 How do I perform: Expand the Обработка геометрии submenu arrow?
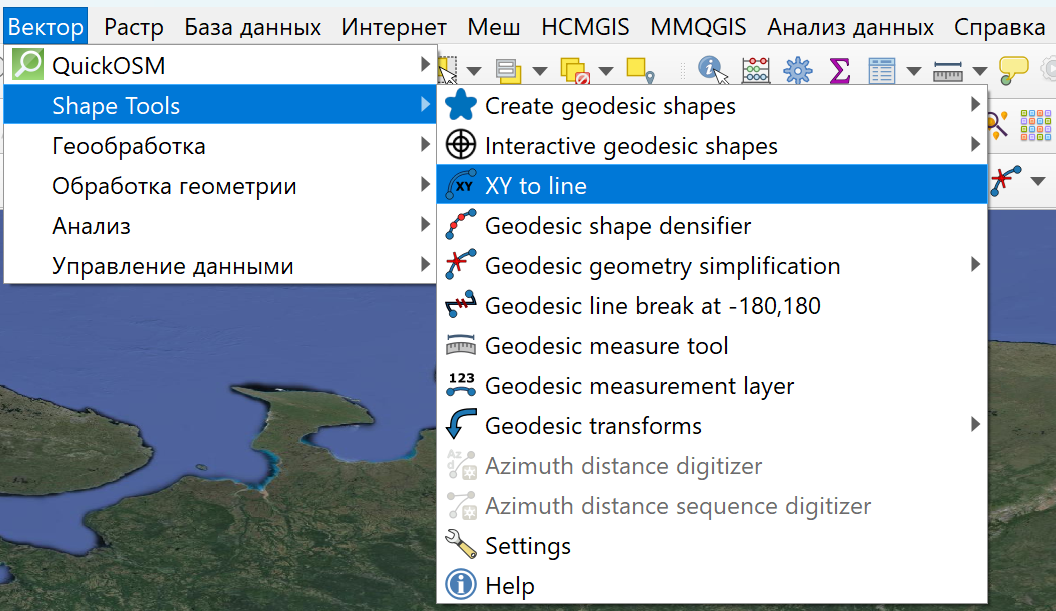pyautogui.click(x=425, y=184)
